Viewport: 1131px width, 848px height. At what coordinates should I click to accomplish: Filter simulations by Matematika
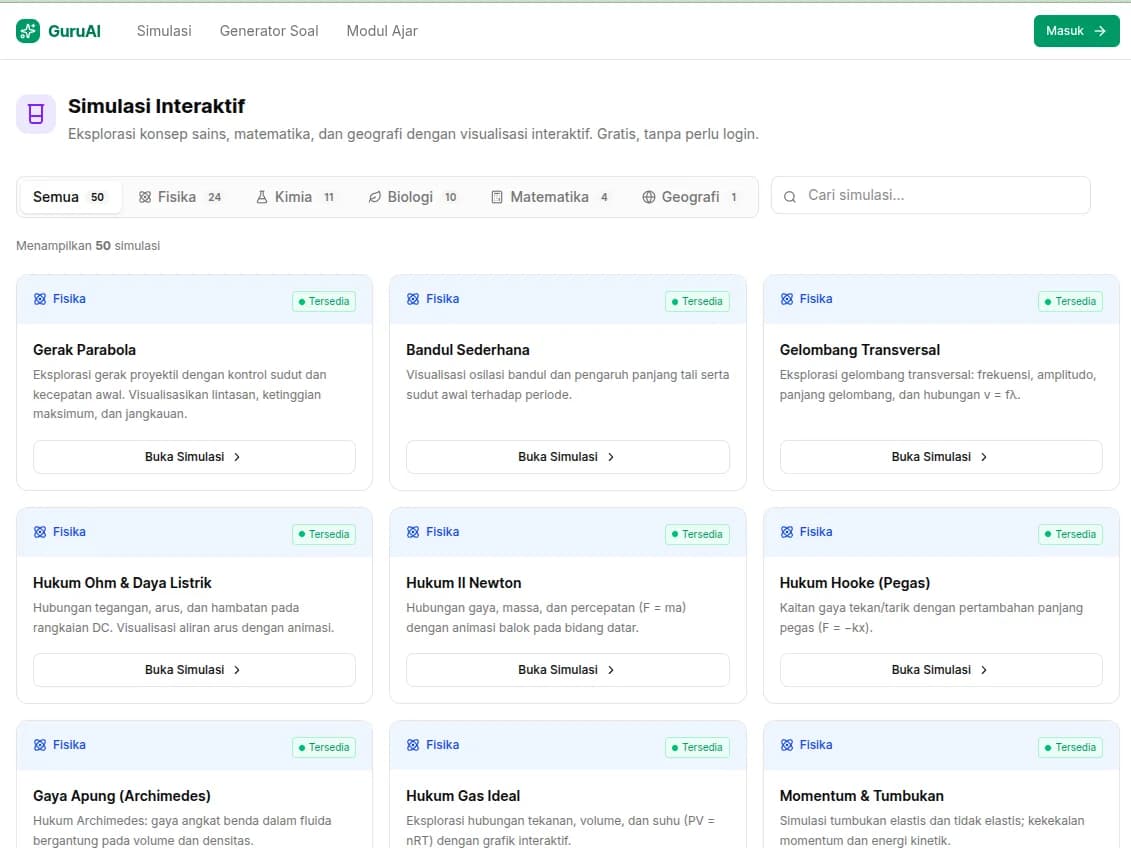click(x=549, y=197)
